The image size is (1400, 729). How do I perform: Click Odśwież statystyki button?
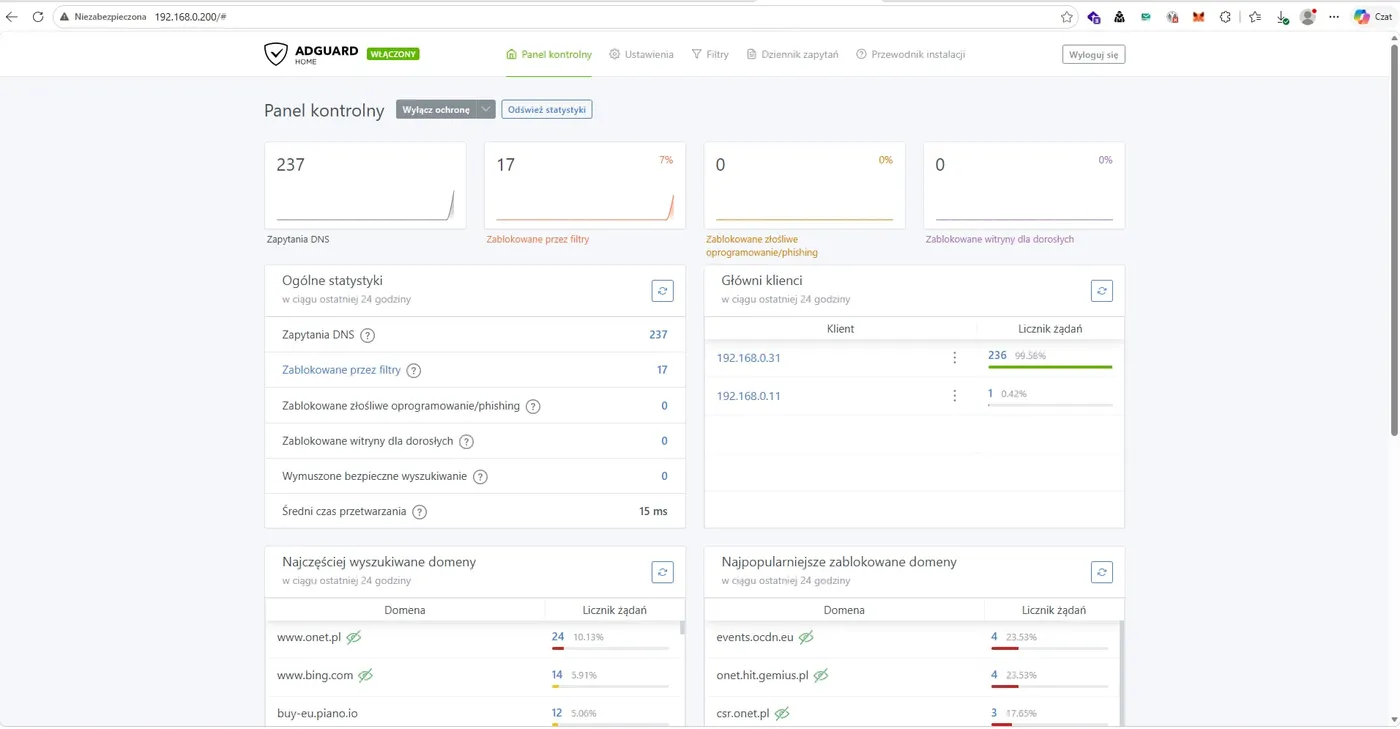pos(546,109)
